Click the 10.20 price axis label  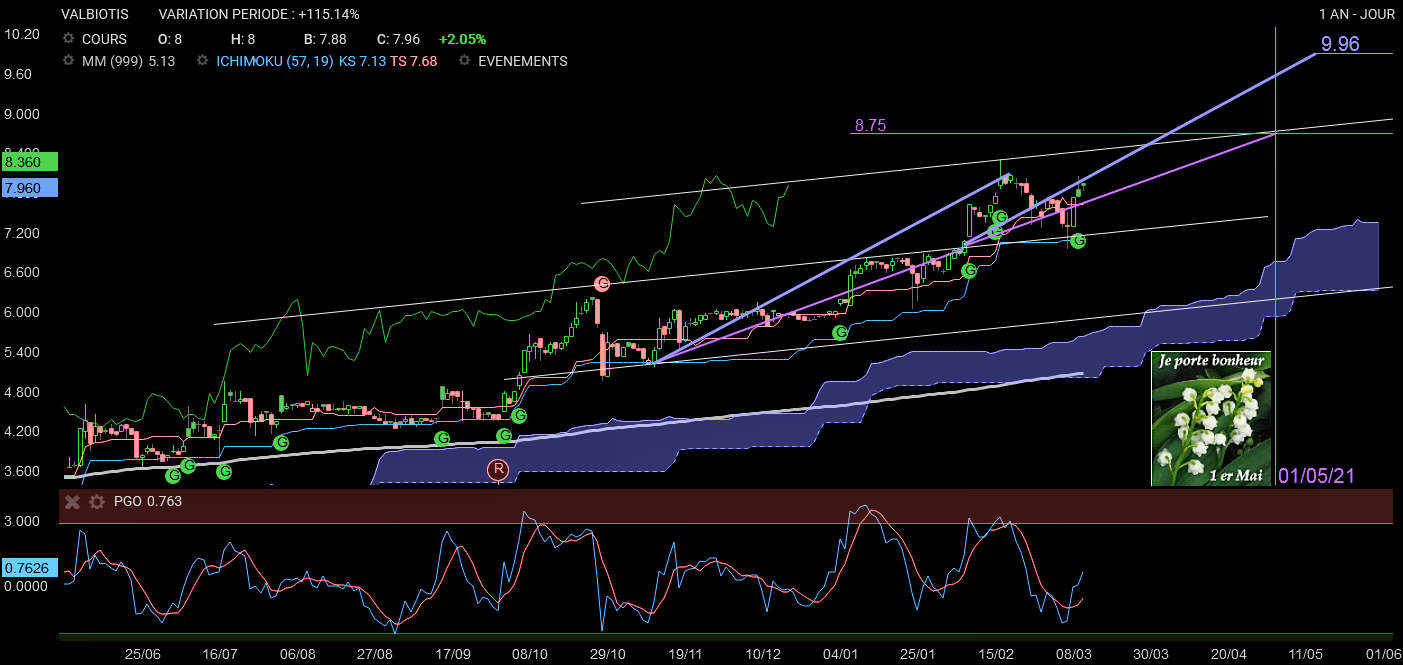point(22,34)
